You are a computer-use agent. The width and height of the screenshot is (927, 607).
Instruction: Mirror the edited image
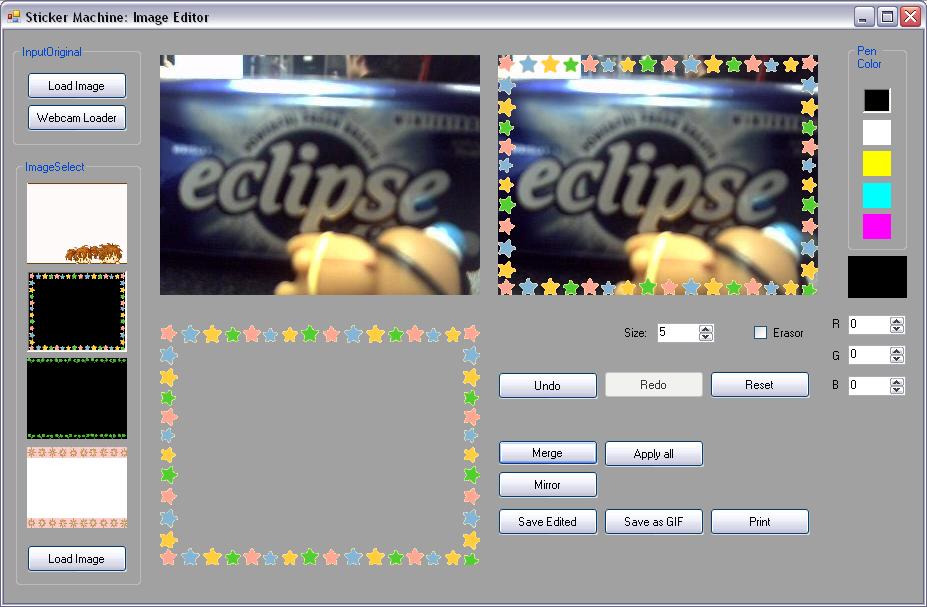pyautogui.click(x=547, y=485)
